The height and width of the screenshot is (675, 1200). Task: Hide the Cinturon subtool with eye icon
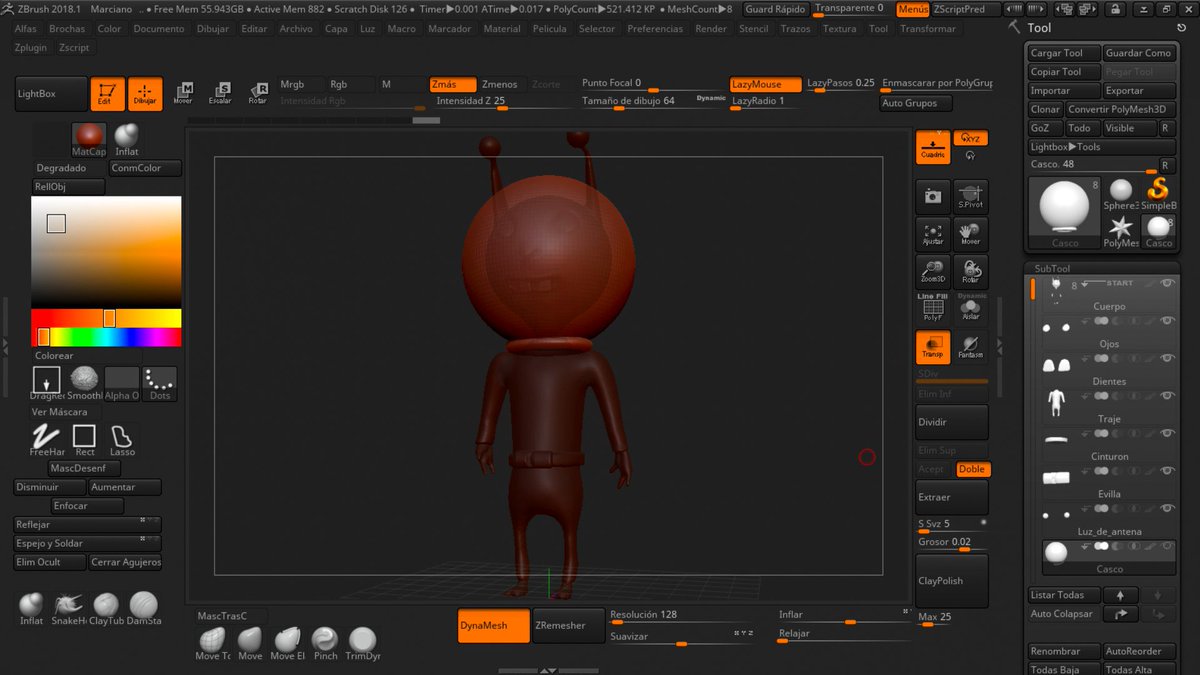[1166, 434]
